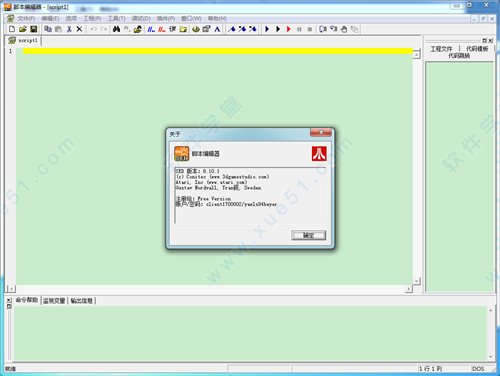Delete using the black X toolbar icon
The height and width of the screenshot is (376, 500).
tap(79, 29)
